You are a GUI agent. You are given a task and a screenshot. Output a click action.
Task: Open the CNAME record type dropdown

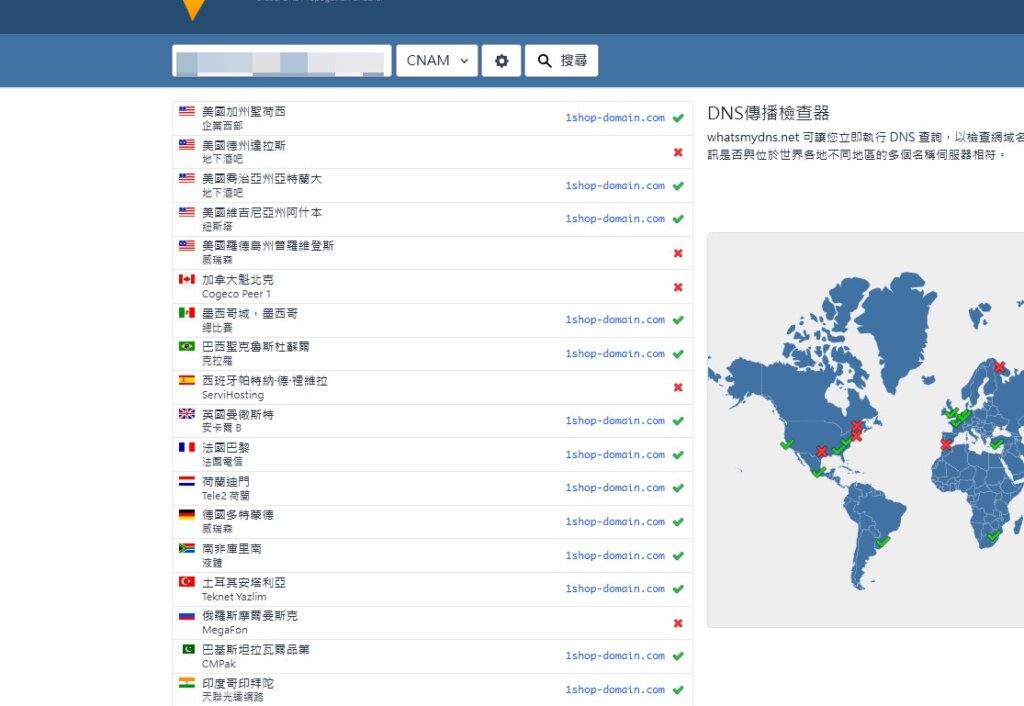click(x=437, y=61)
